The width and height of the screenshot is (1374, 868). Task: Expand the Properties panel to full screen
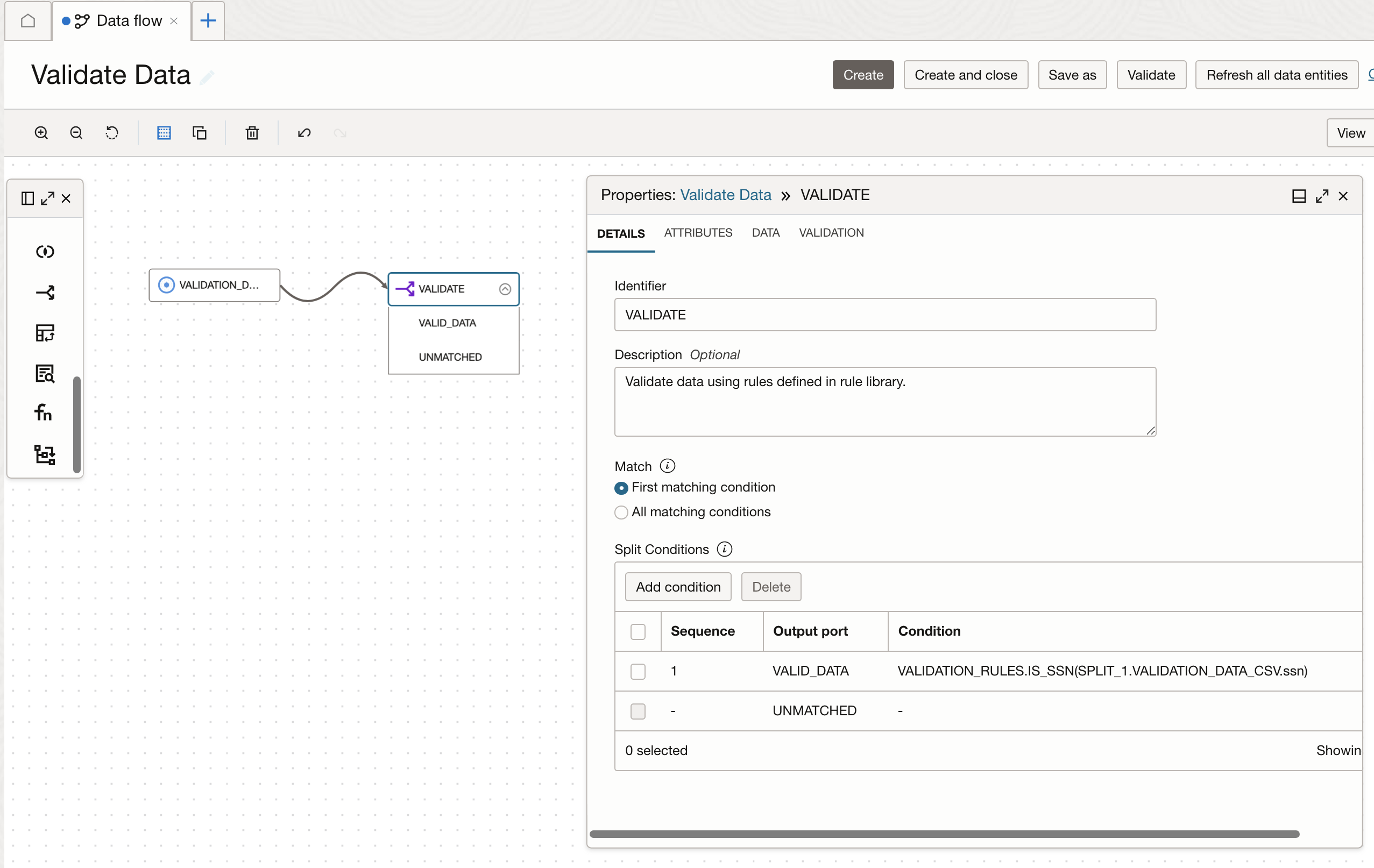[1322, 196]
